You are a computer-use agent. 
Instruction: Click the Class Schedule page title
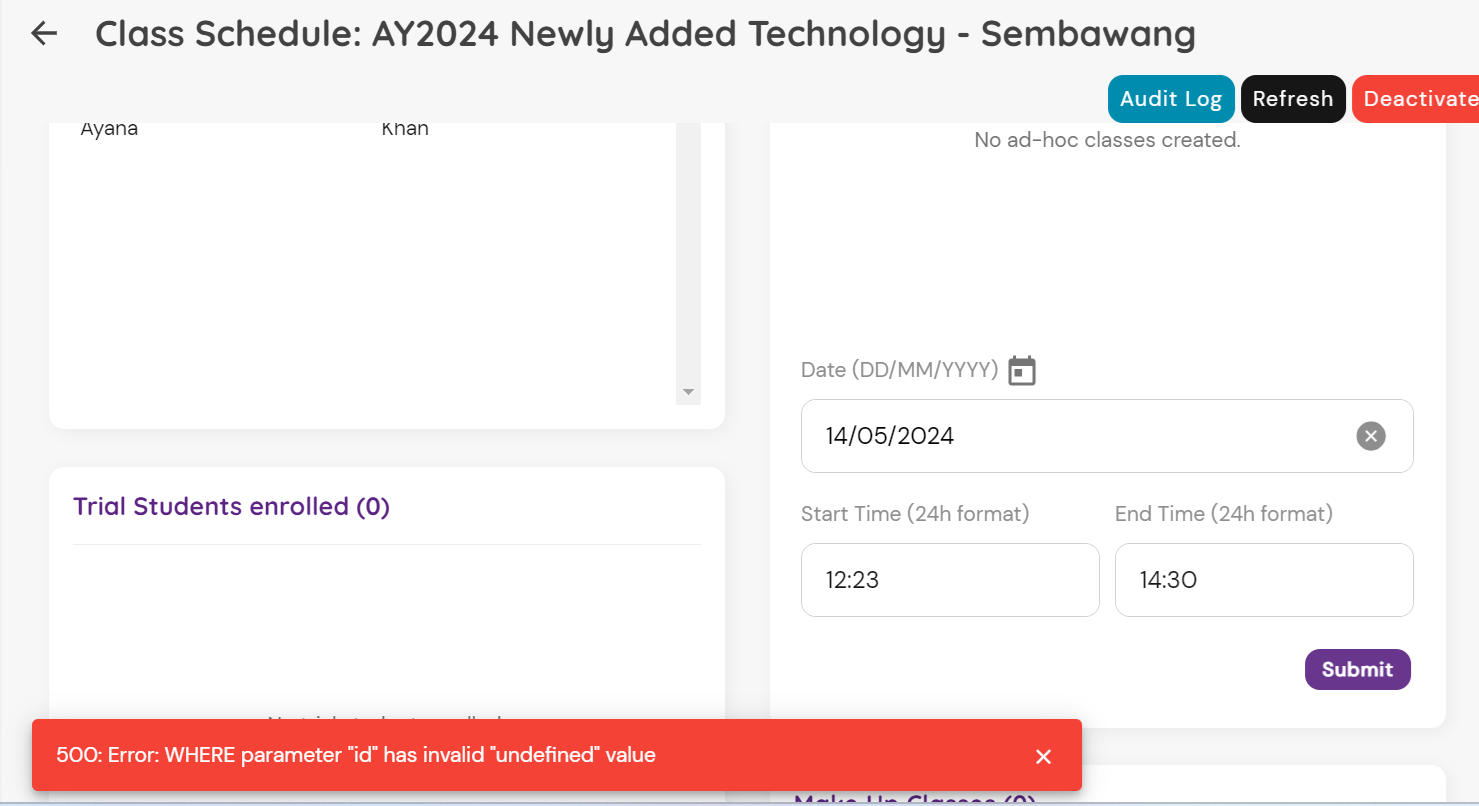click(x=645, y=35)
